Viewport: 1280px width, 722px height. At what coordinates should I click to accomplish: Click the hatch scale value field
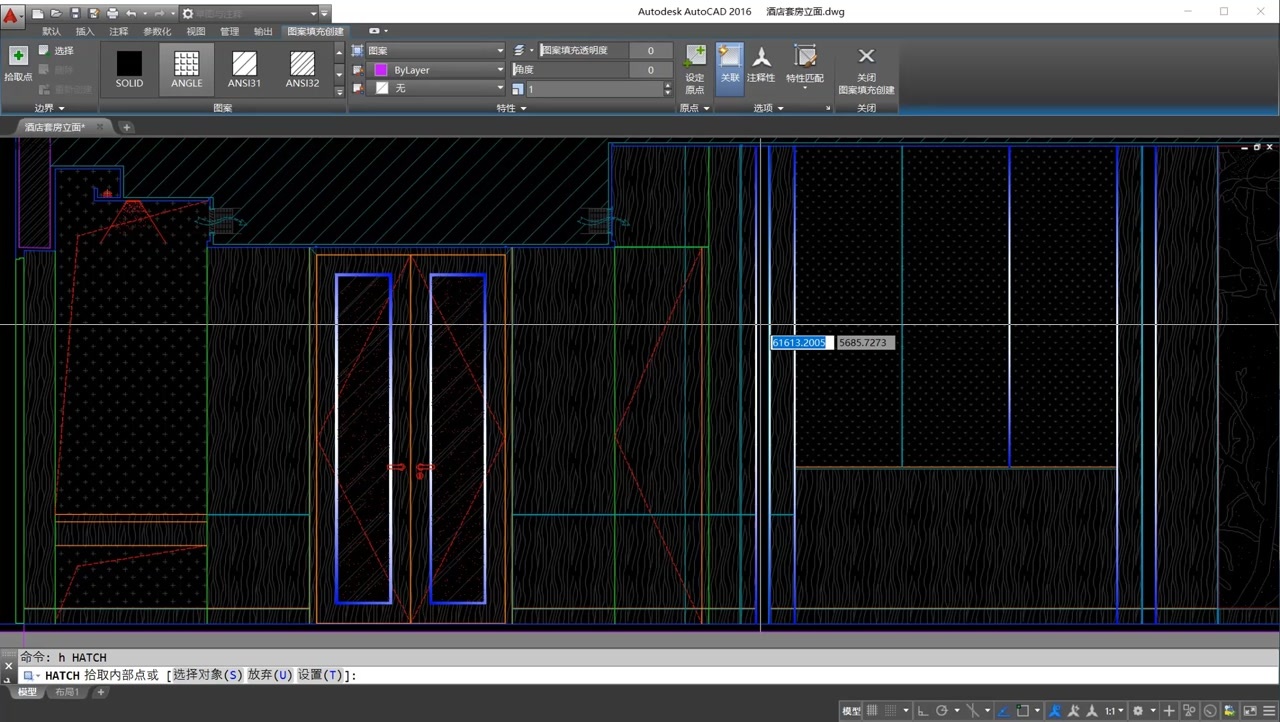click(595, 89)
